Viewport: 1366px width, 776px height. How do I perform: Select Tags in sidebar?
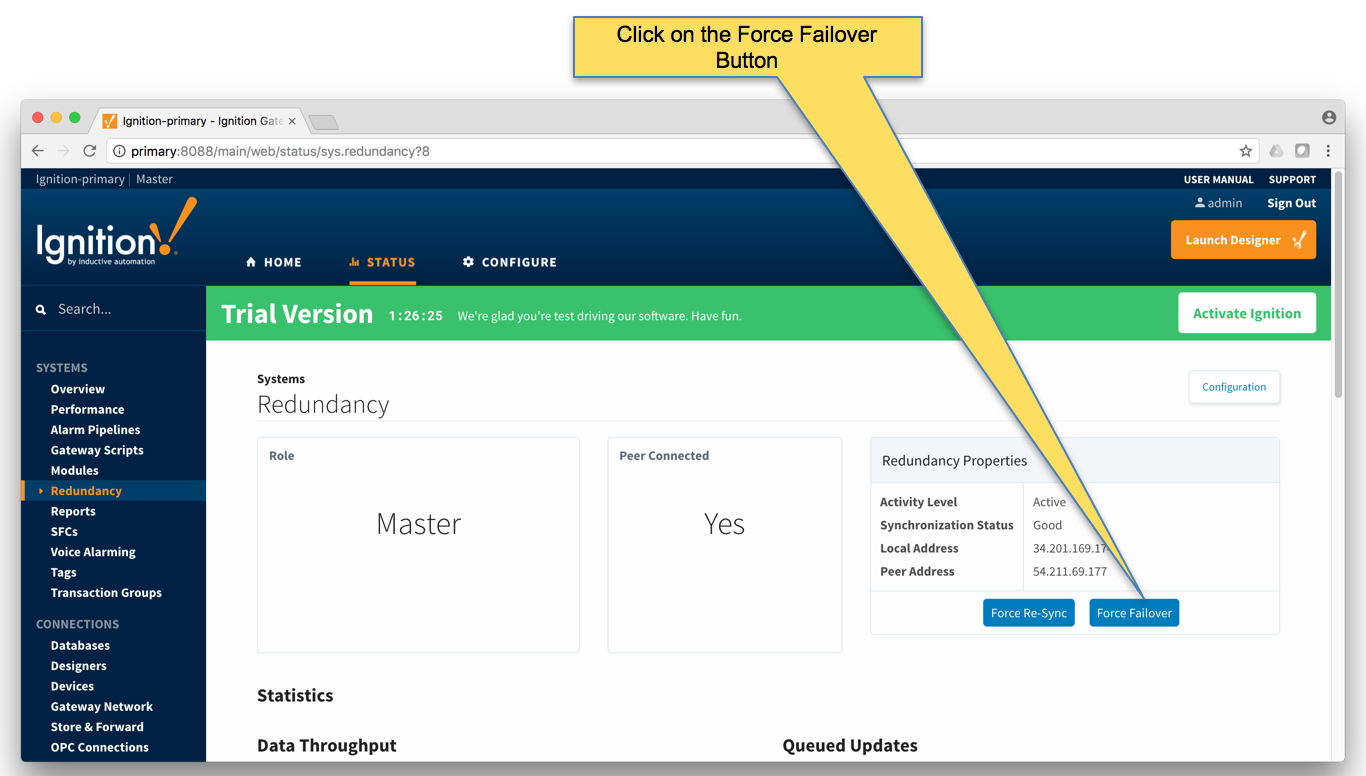coord(63,573)
